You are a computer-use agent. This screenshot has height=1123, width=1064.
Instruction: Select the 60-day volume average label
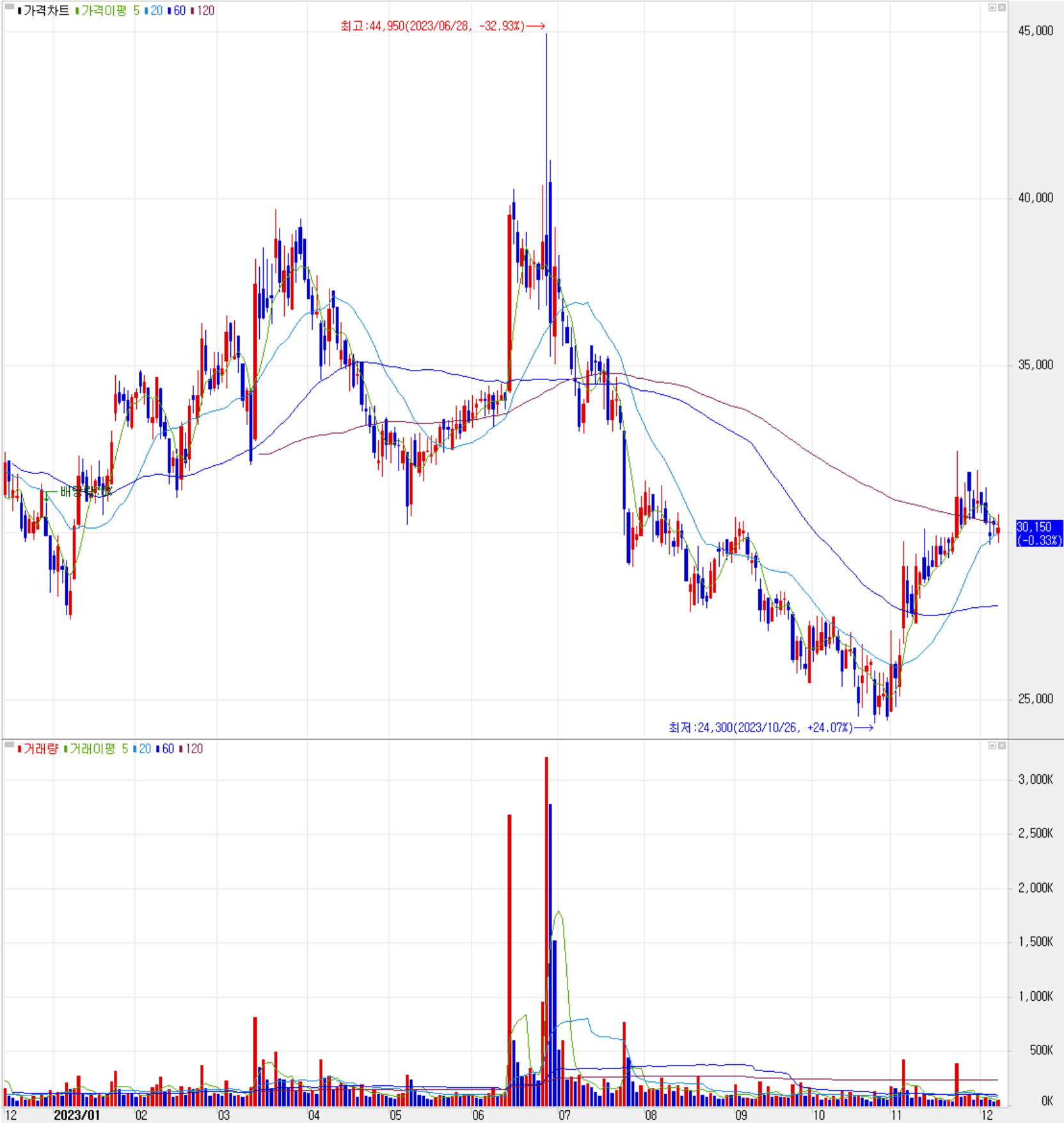168,749
